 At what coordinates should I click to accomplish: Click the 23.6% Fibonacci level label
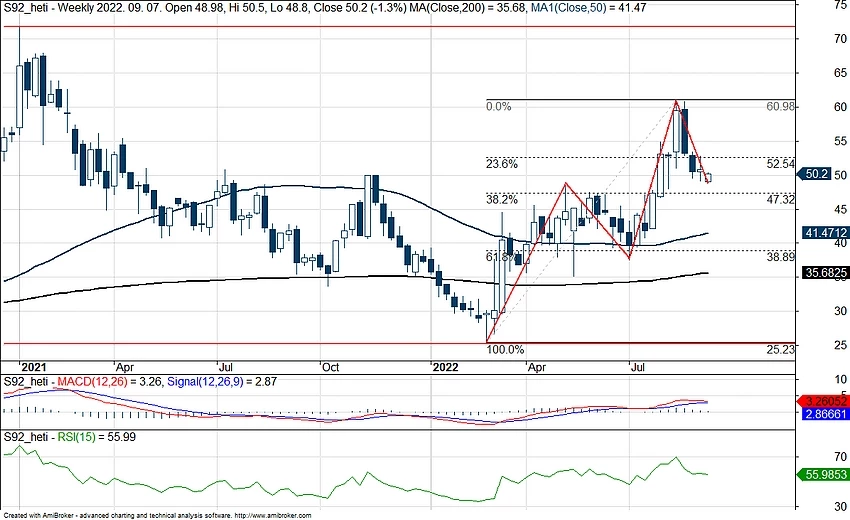click(503, 164)
